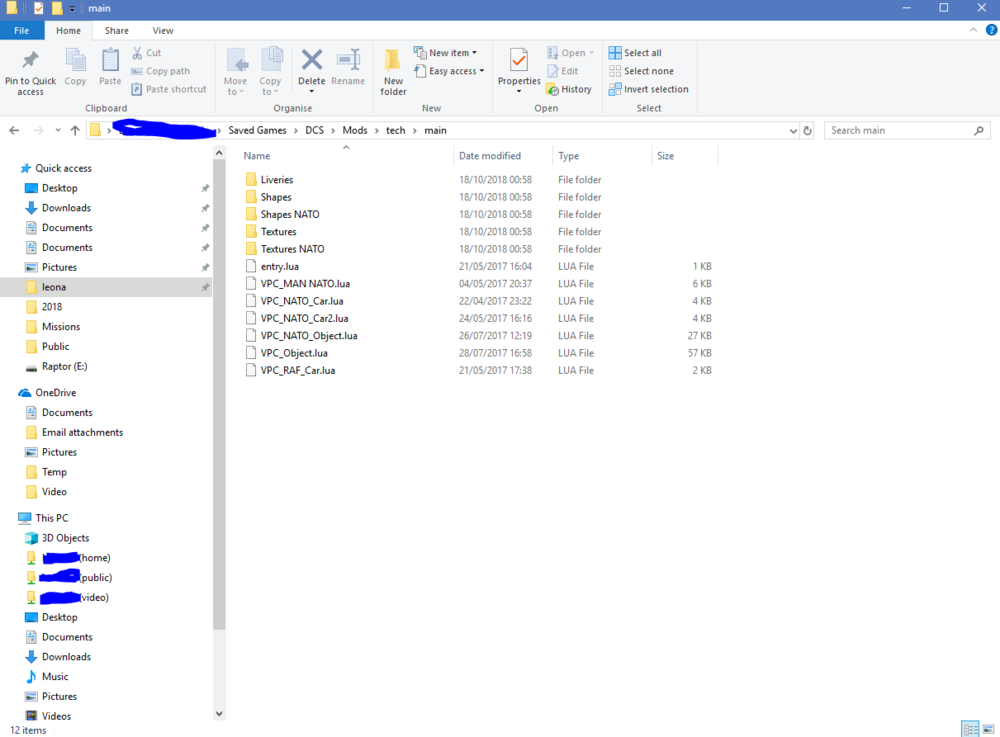The image size is (1000, 737).
Task: Click the Properties icon
Action: (x=518, y=61)
